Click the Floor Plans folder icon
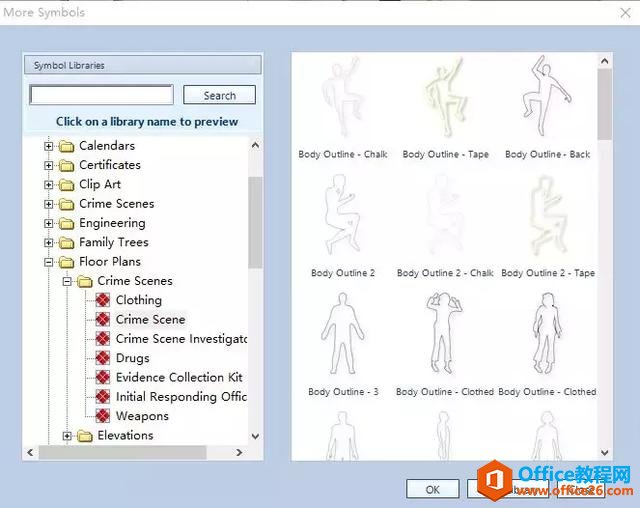640x508 pixels. click(66, 262)
